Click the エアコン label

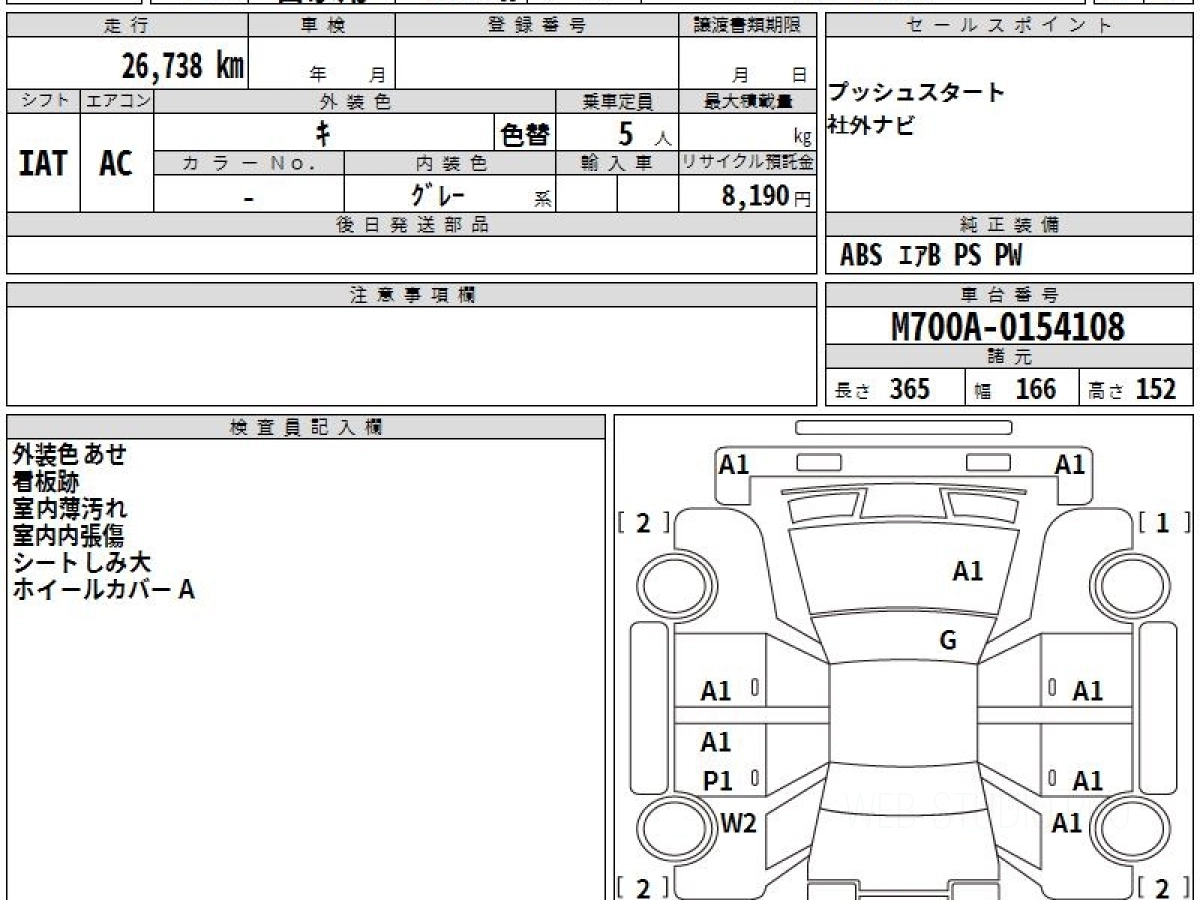click(x=117, y=101)
